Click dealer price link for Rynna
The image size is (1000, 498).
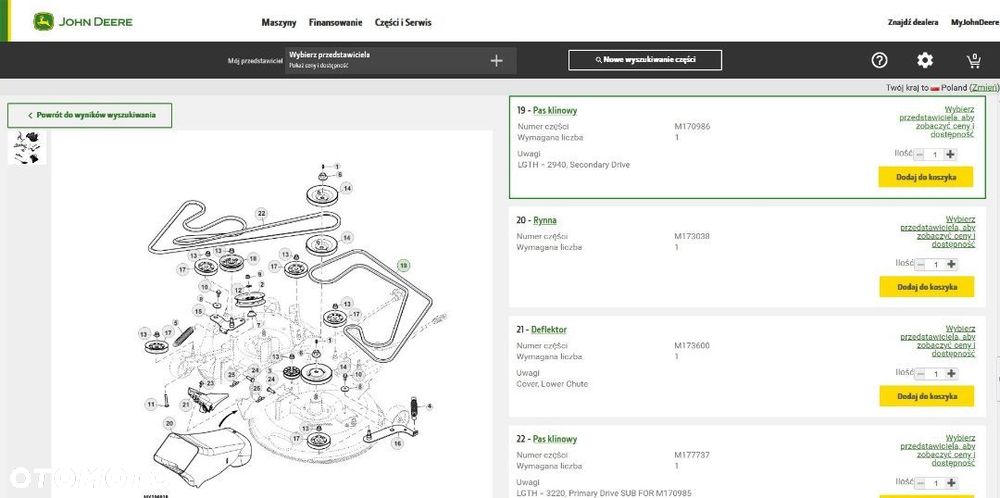[938, 231]
